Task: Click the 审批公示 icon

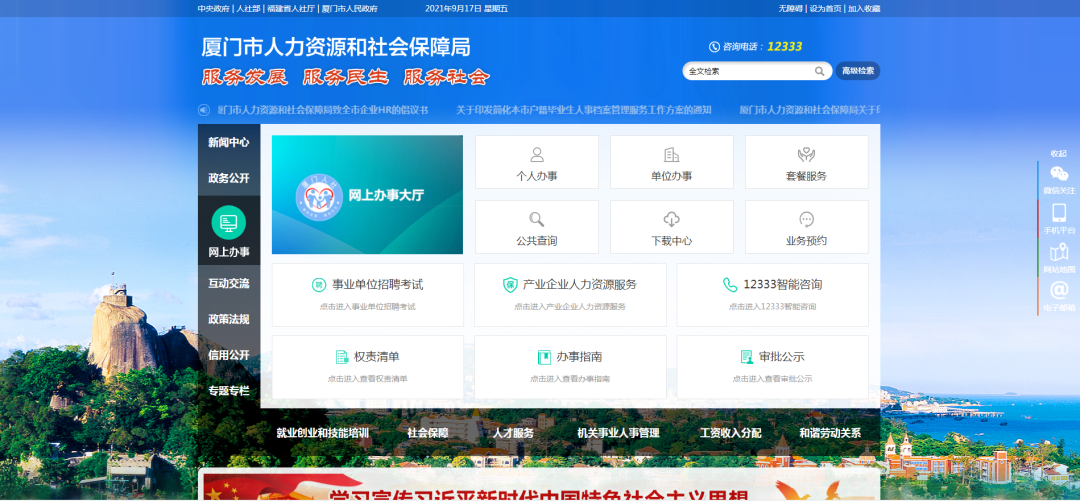Action: coord(747,357)
